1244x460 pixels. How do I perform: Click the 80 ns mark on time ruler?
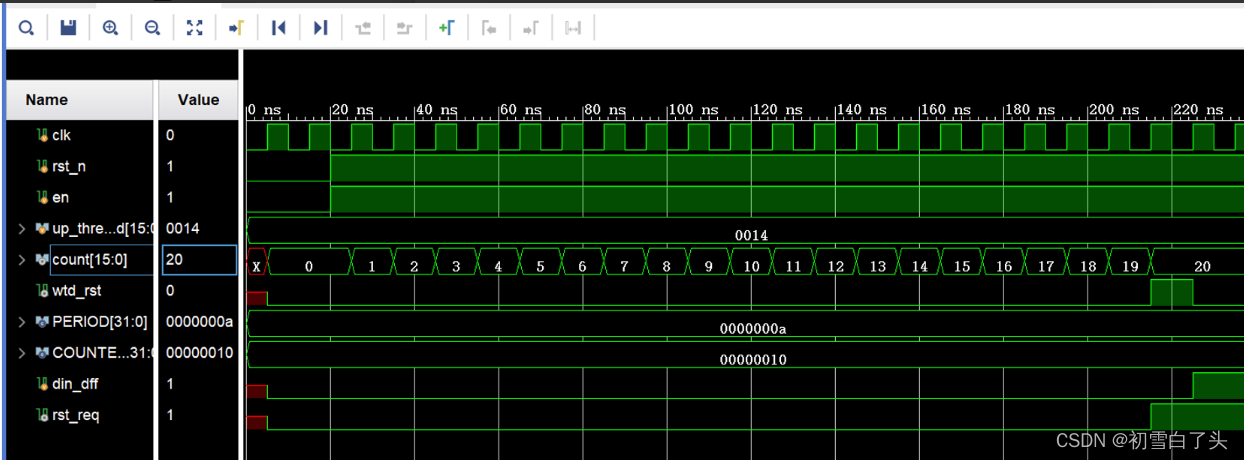tap(604, 109)
